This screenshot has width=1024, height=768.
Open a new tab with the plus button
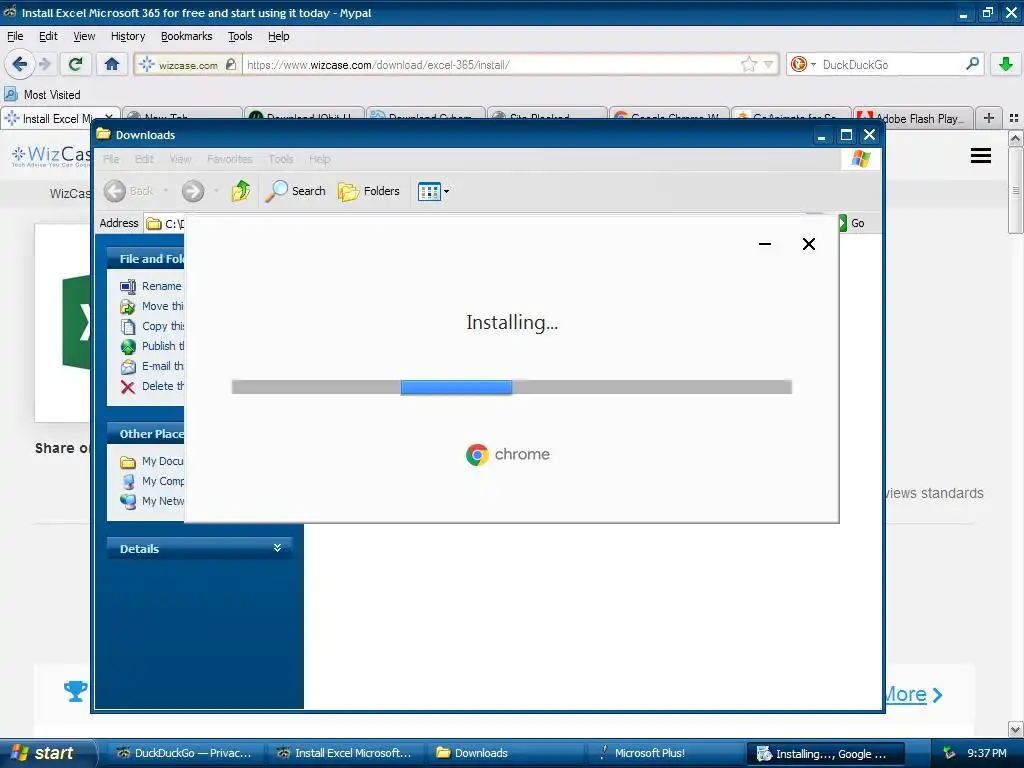[x=989, y=118]
